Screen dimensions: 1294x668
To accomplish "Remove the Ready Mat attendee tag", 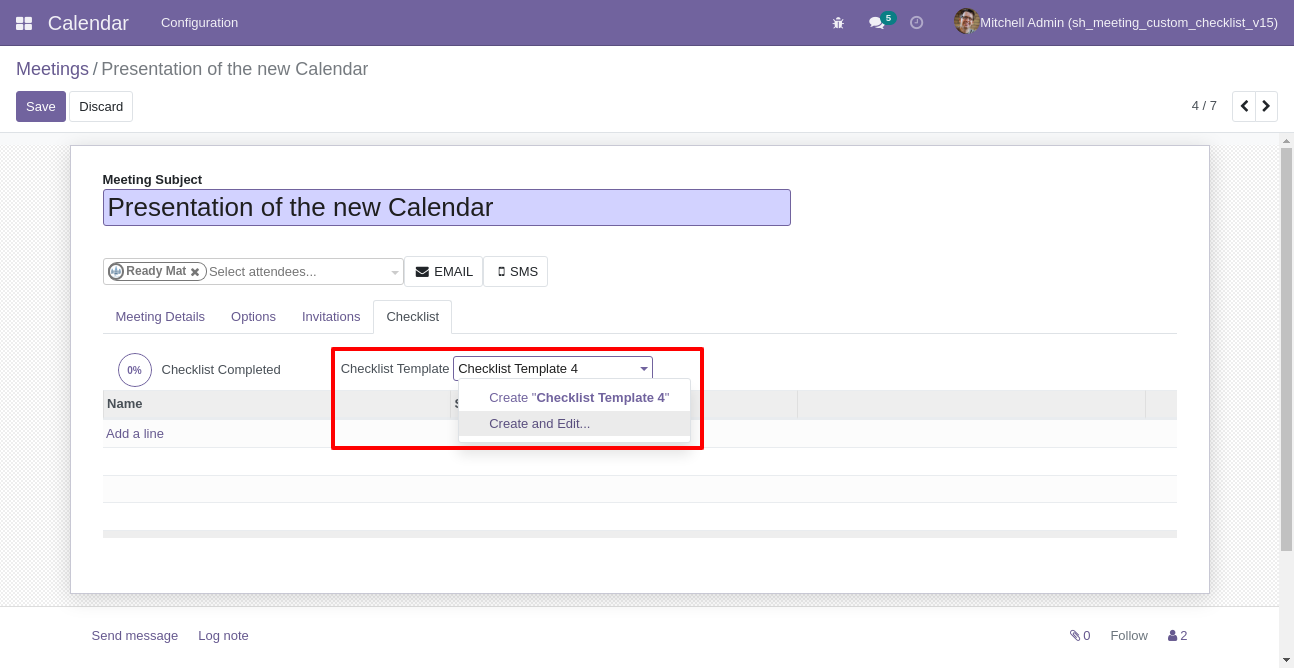I will pyautogui.click(x=195, y=272).
